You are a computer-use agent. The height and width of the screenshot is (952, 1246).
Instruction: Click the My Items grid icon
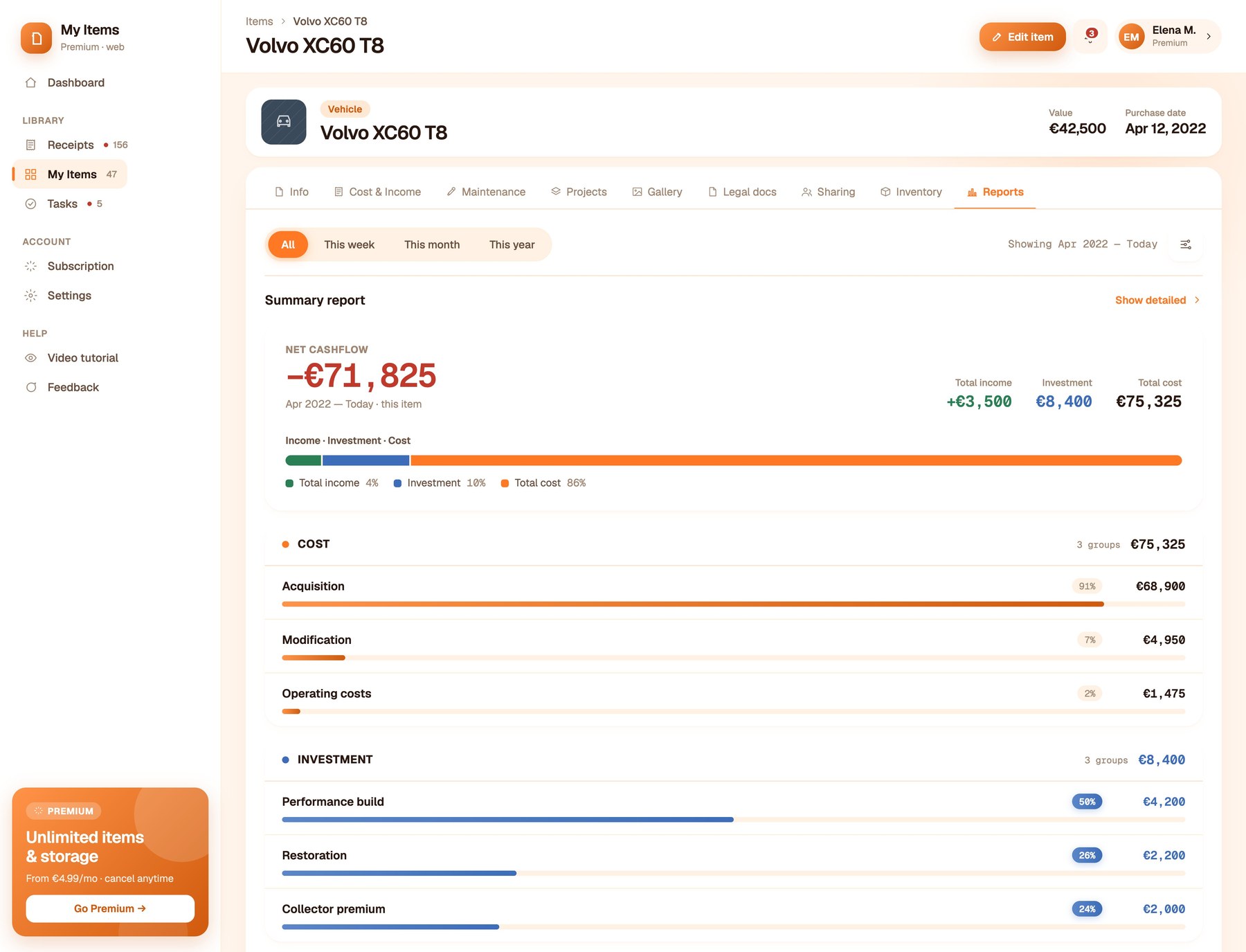coord(30,174)
